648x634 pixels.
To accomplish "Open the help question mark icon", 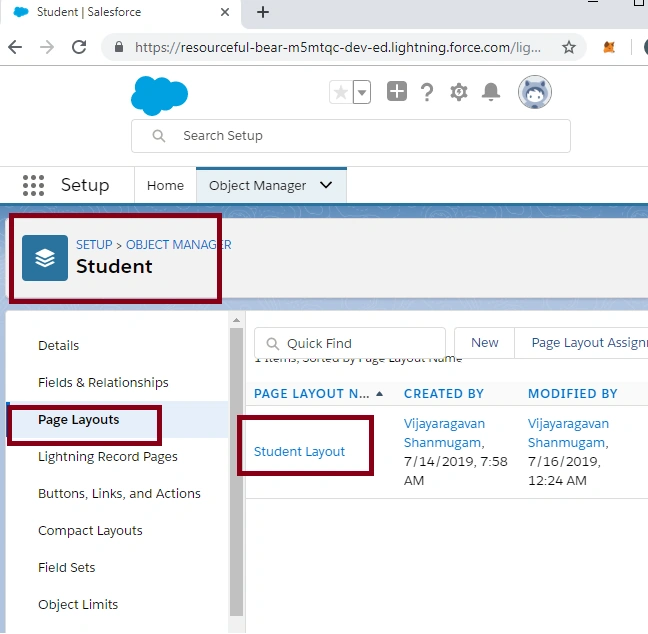I will pyautogui.click(x=427, y=92).
